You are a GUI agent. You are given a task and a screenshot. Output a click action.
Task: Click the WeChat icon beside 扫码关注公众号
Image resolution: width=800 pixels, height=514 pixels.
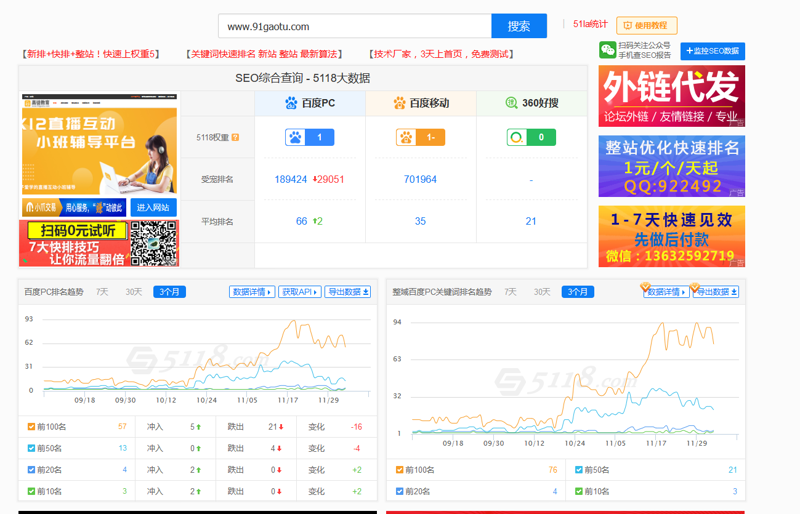(x=607, y=50)
